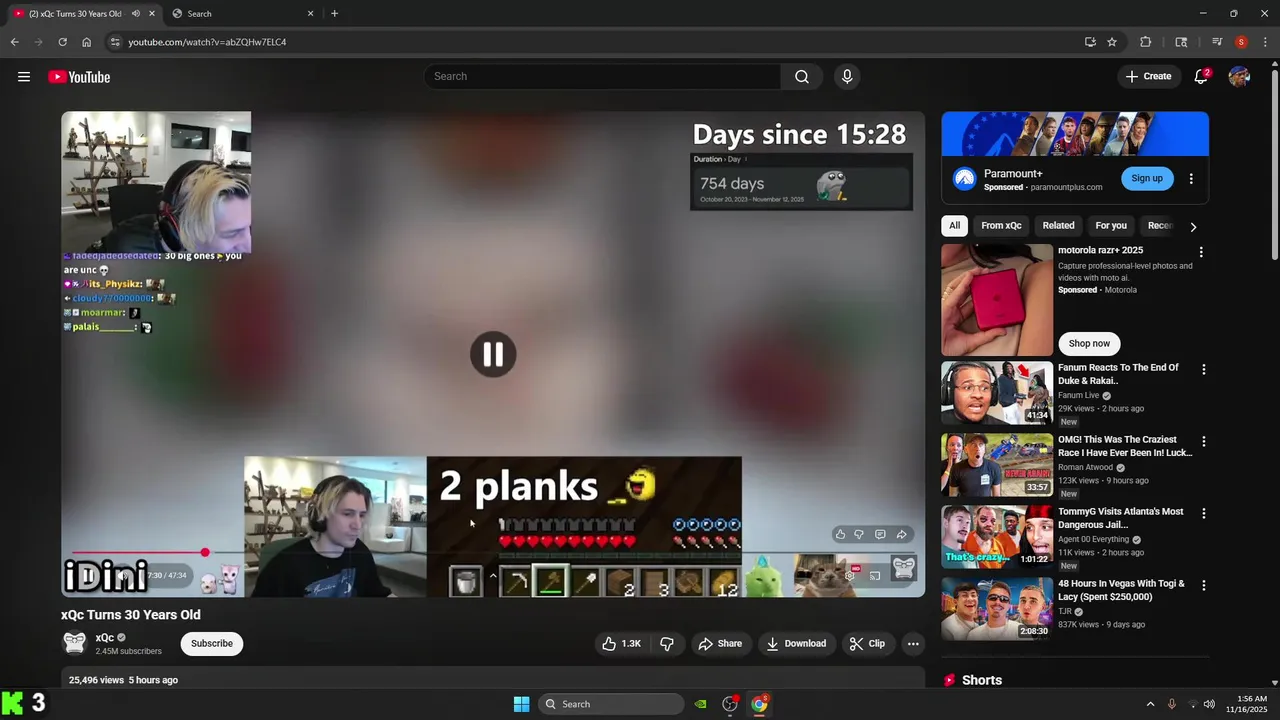Bookmark this page with the star icon
This screenshot has width=1280, height=720.
click(1112, 42)
